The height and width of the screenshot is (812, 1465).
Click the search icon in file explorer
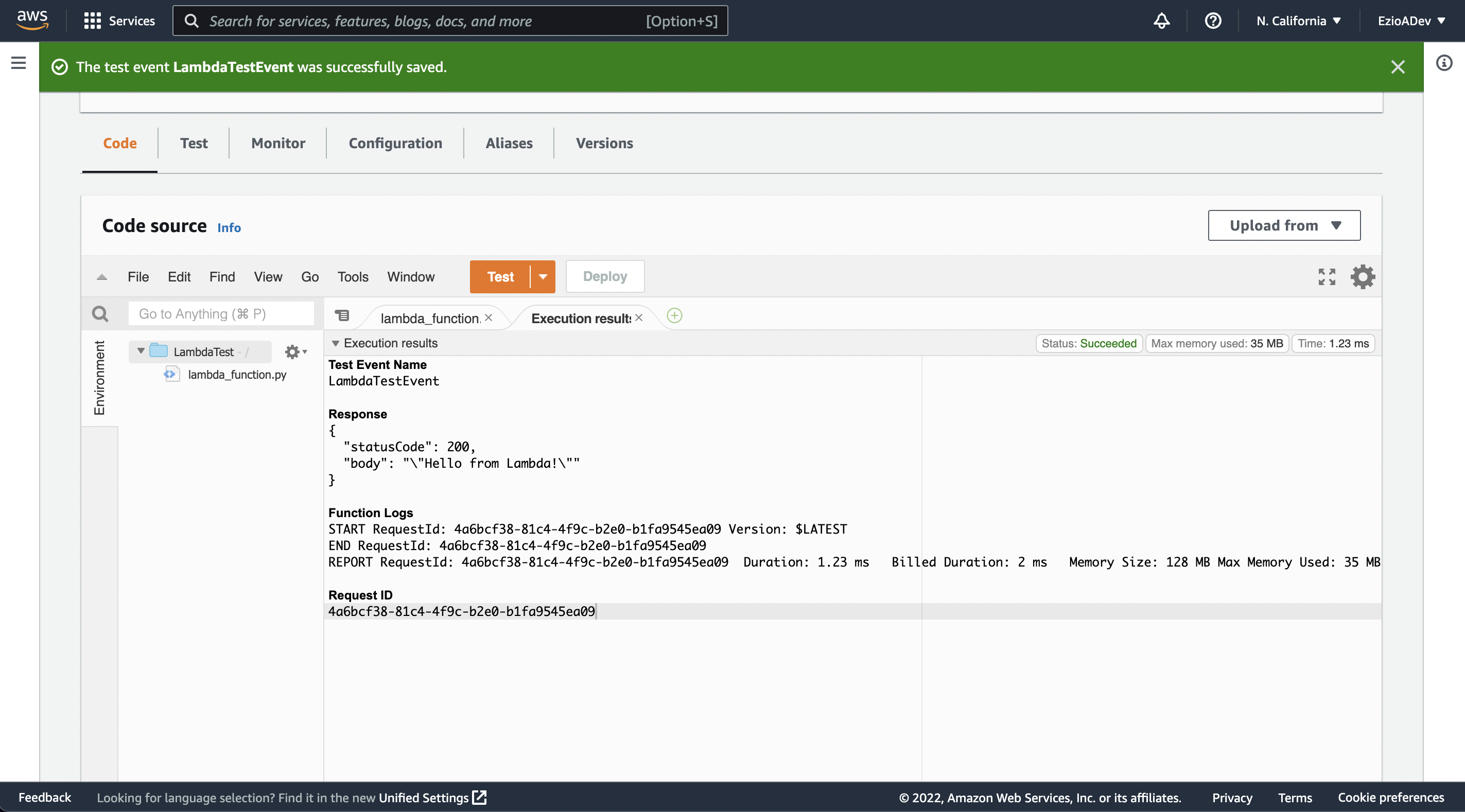pos(100,314)
